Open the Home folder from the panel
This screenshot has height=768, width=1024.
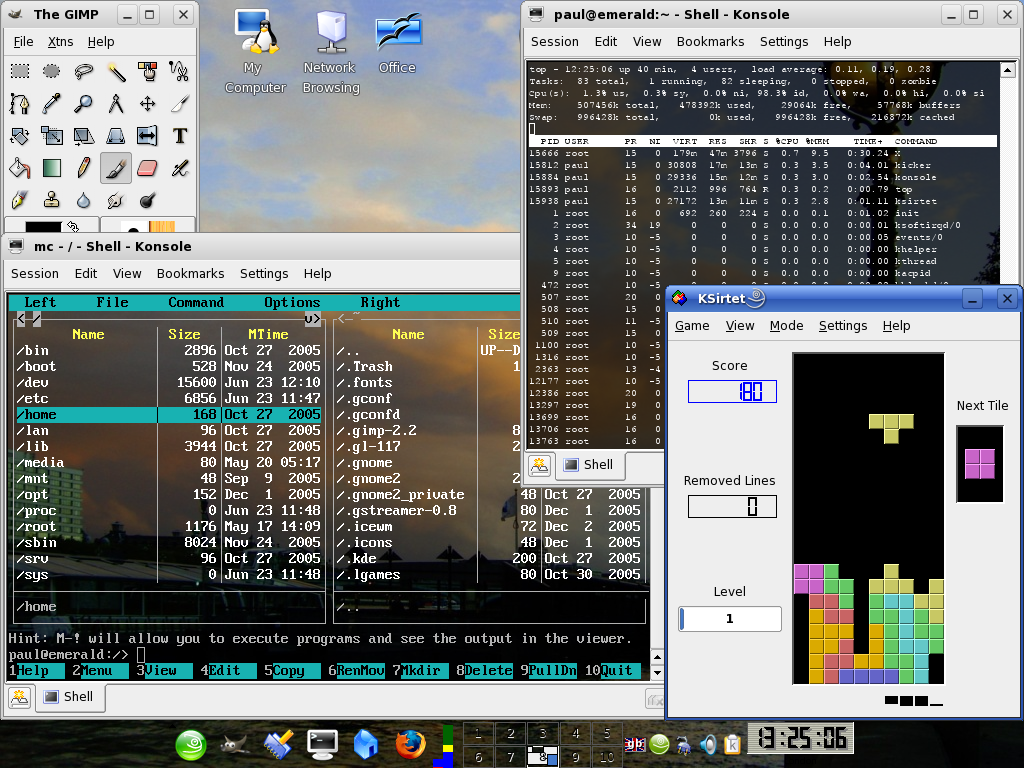click(x=366, y=744)
